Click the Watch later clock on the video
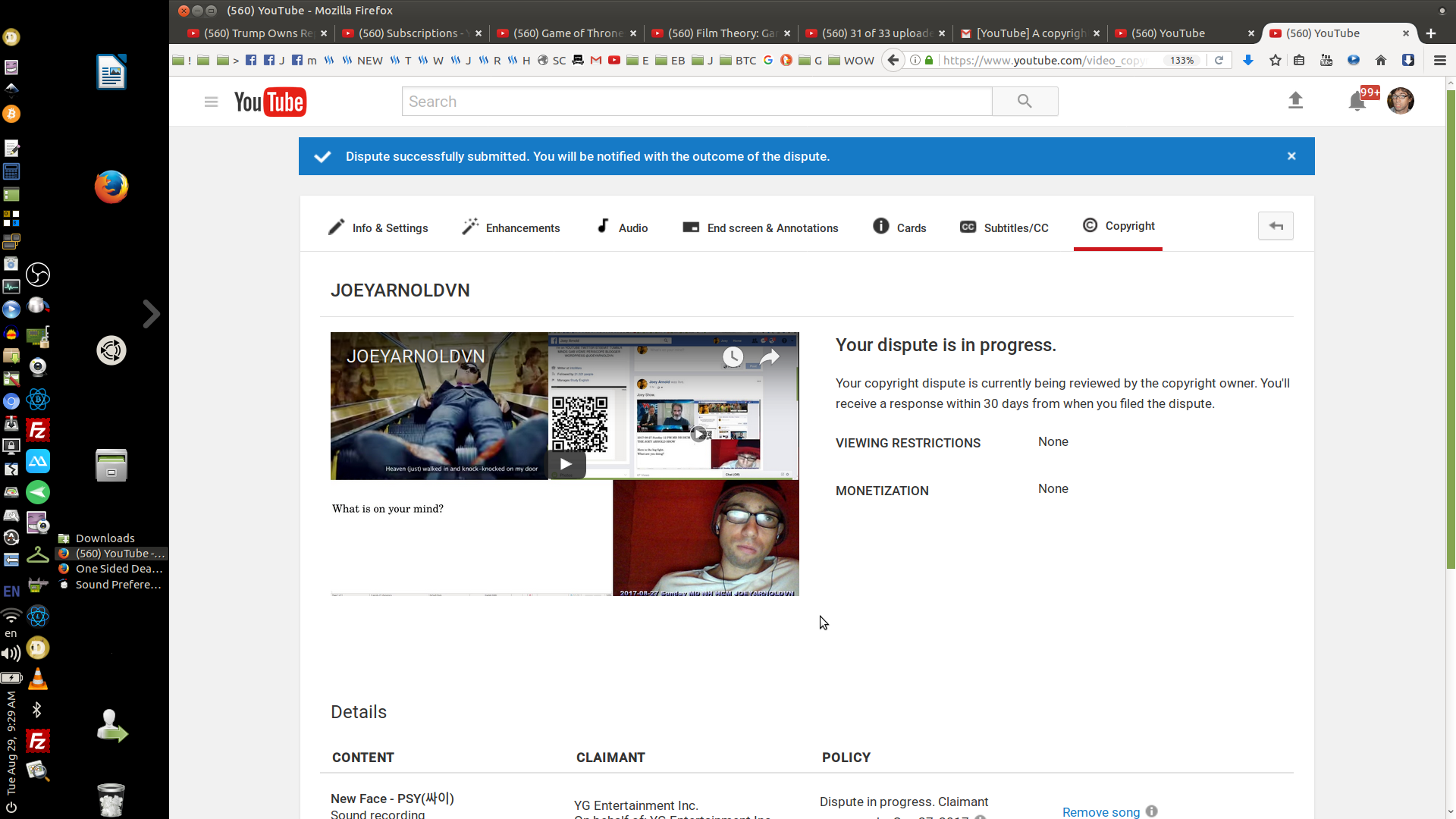Viewport: 1456px width, 819px height. pos(733,356)
